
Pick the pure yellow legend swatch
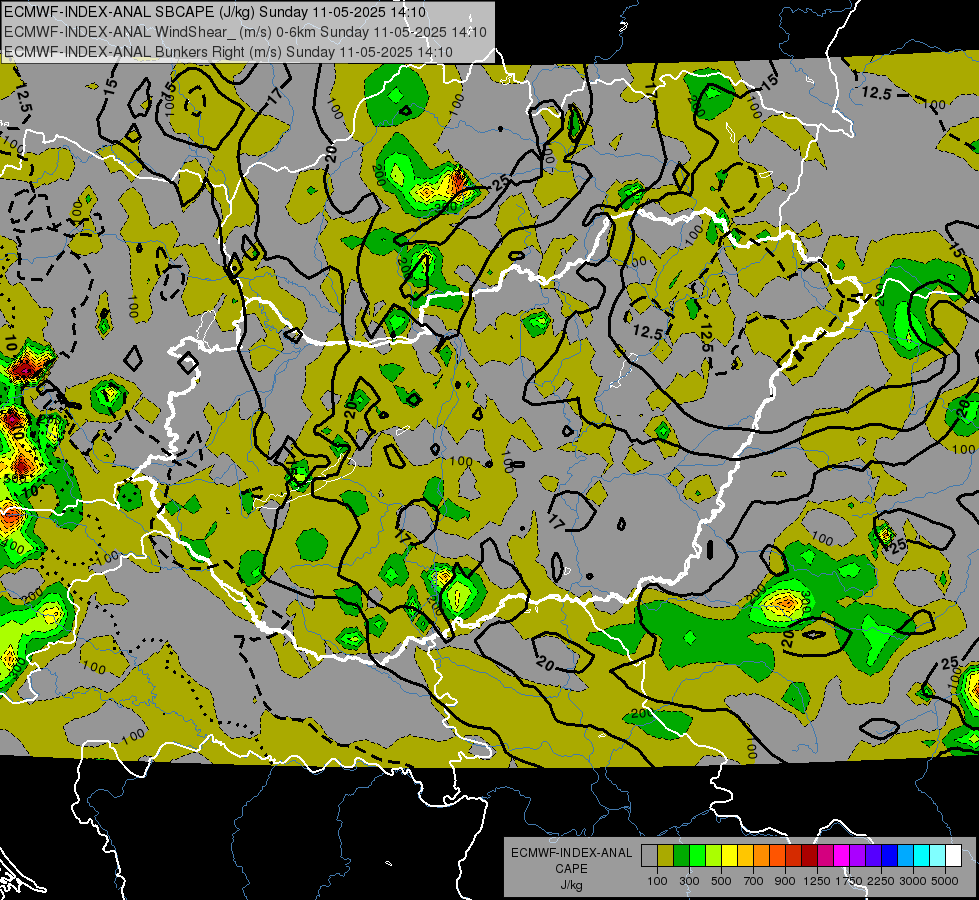click(x=729, y=856)
